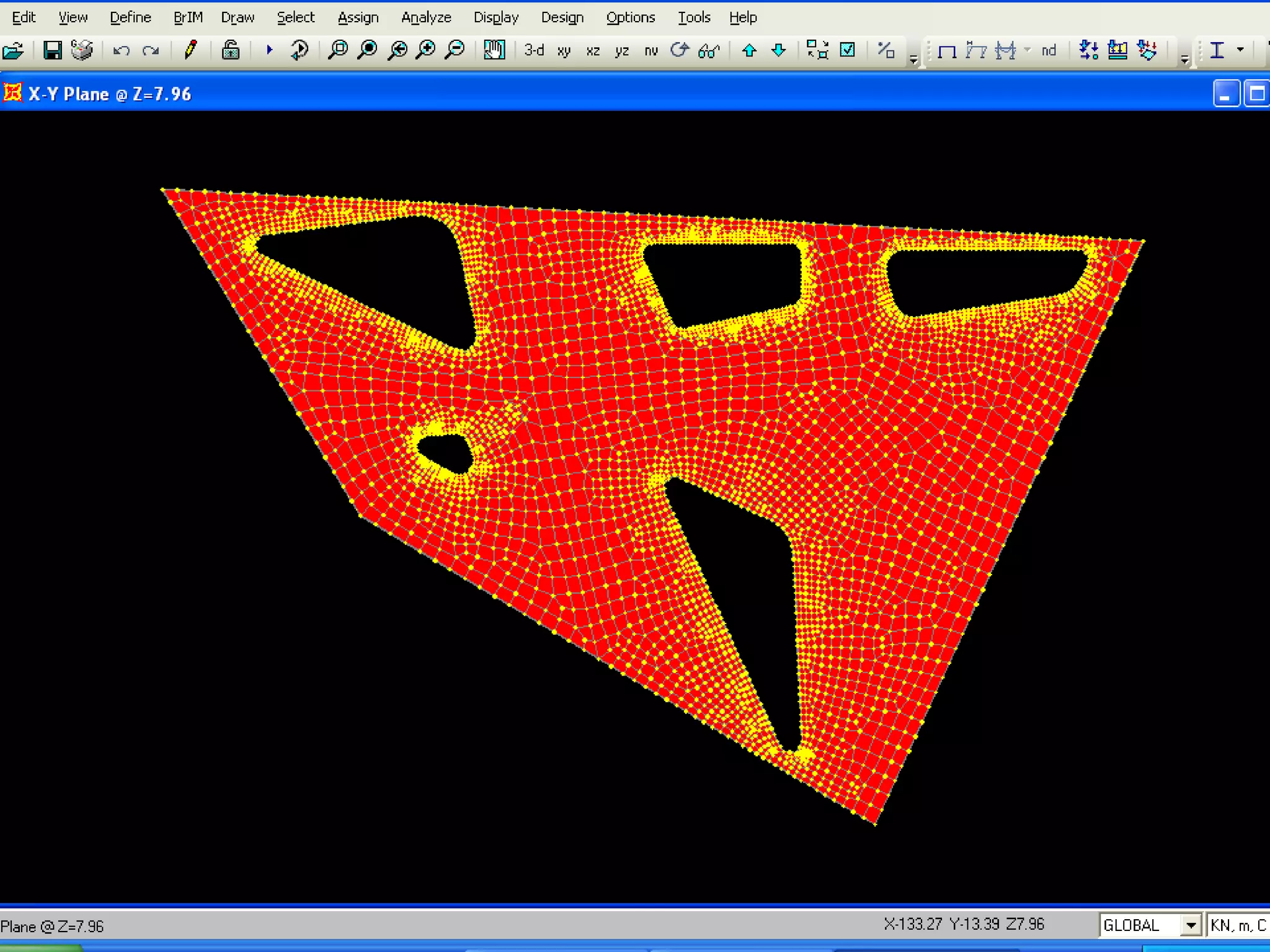Toggle the Lock/Unlock Model padlock
Viewport: 1270px width, 952px height.
[x=231, y=50]
